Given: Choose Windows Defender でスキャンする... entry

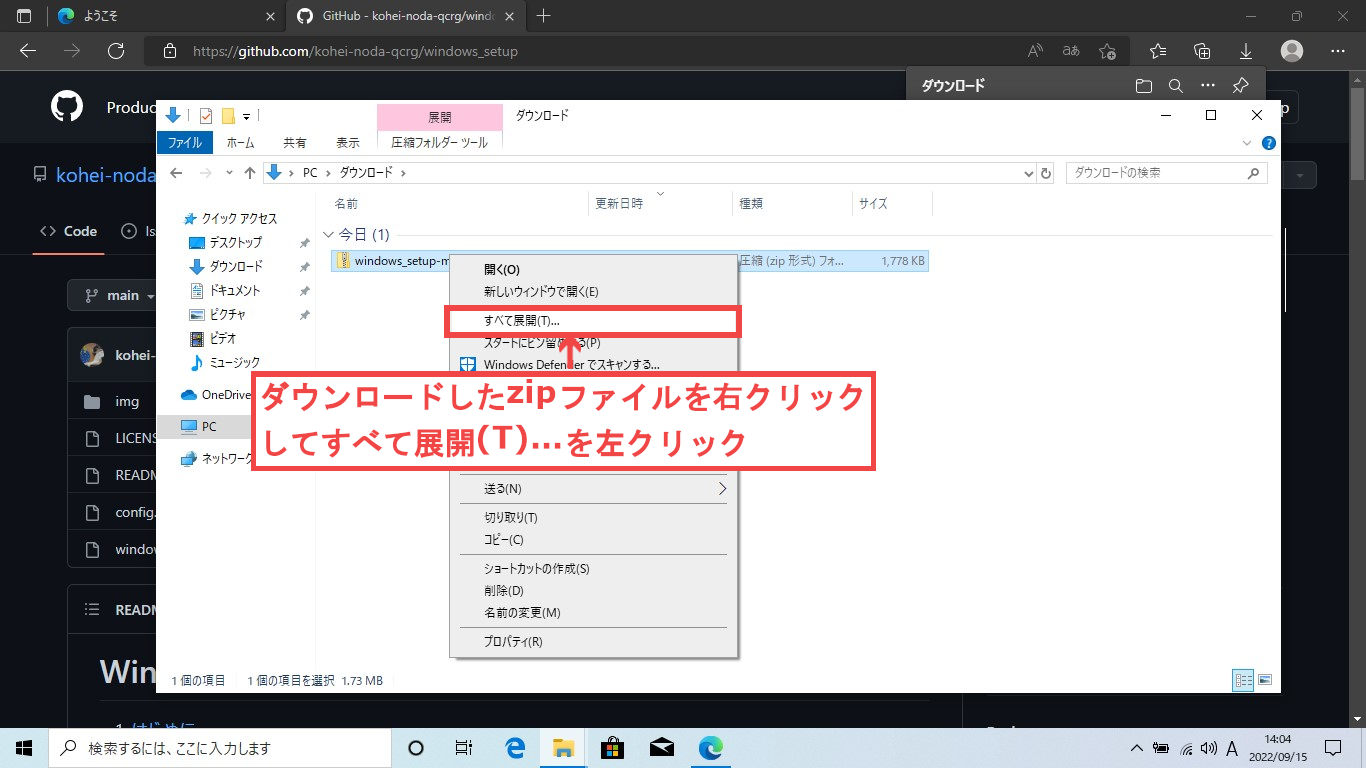Looking at the screenshot, I should (x=593, y=365).
